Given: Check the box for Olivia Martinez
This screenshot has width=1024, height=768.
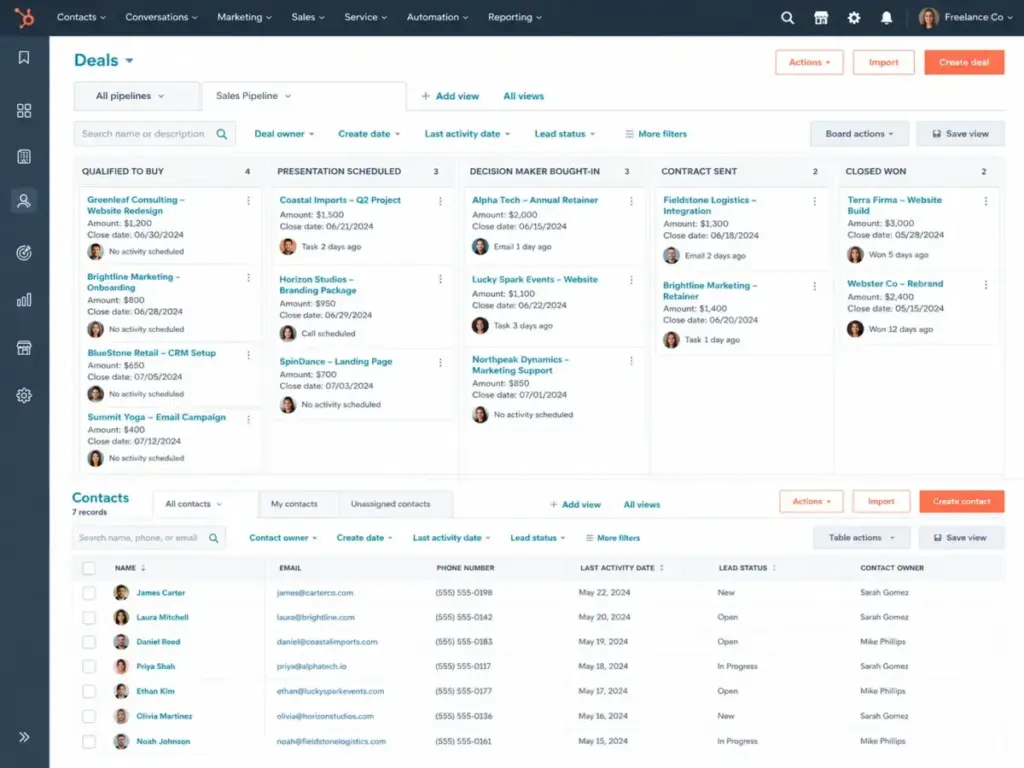Looking at the screenshot, I should coord(89,716).
